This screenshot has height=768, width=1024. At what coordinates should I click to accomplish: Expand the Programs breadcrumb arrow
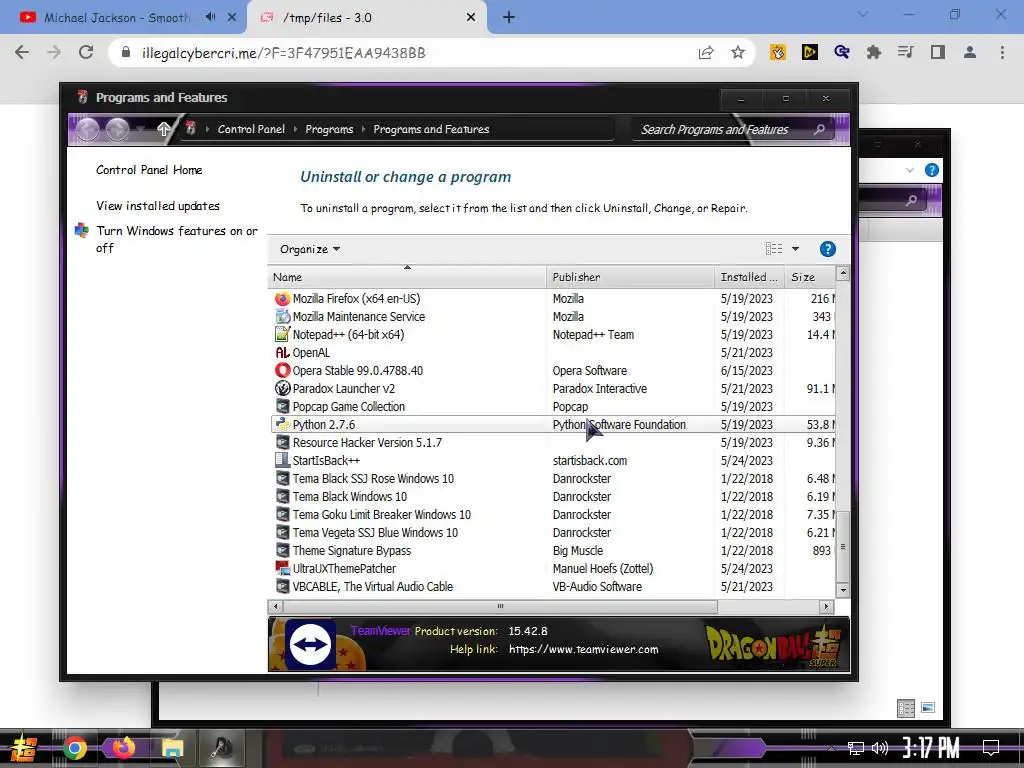(364, 129)
